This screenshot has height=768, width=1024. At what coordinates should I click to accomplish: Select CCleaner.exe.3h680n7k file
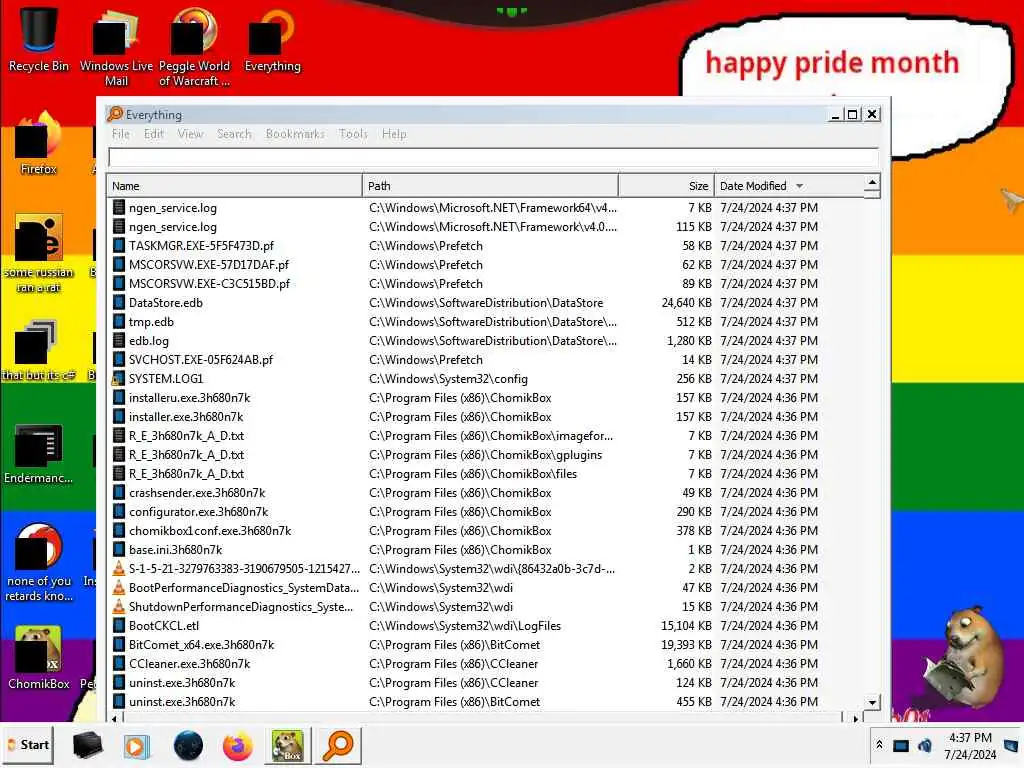pos(486,664)
